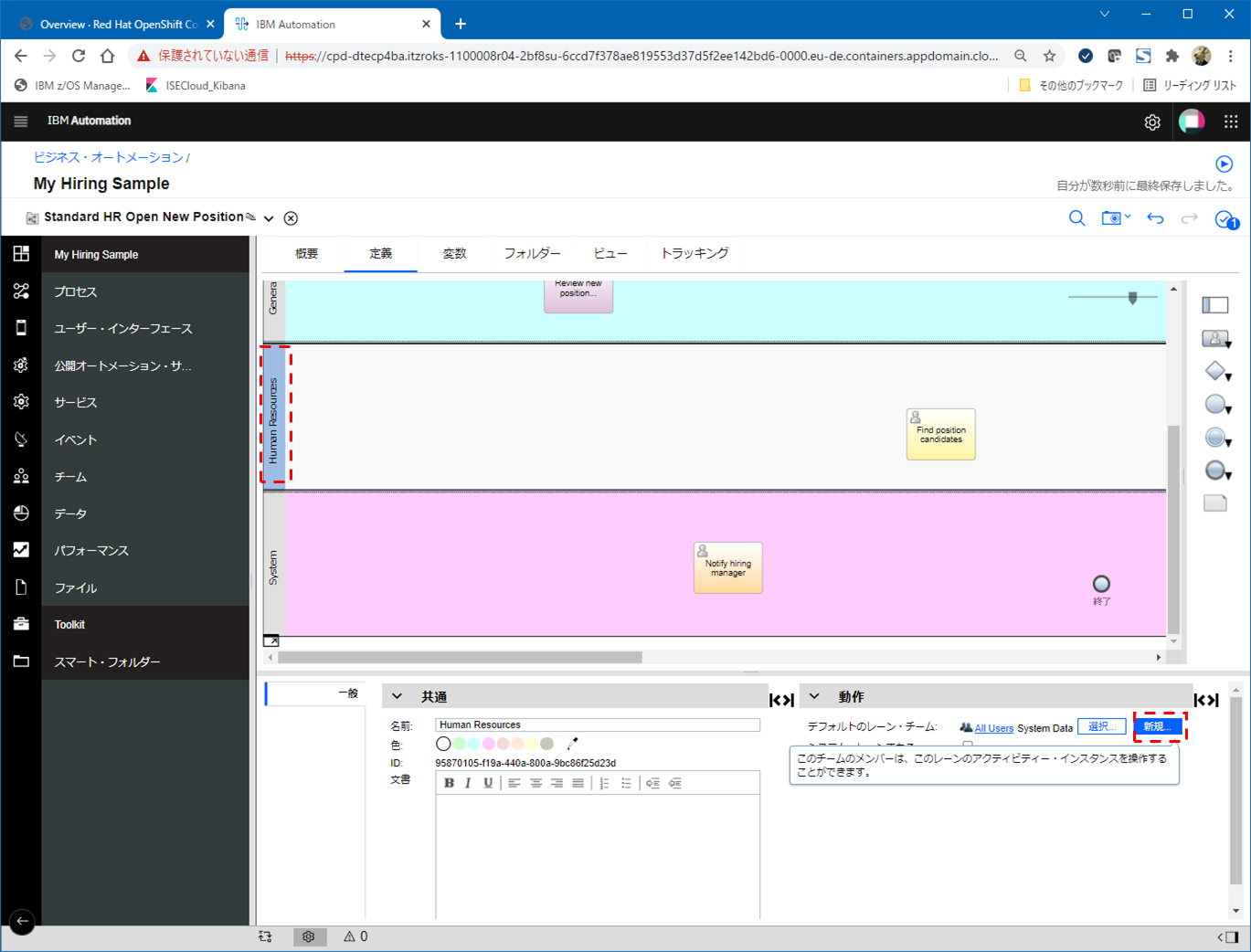Collapse the 動作 section
This screenshot has width=1251, height=952.
click(x=814, y=696)
